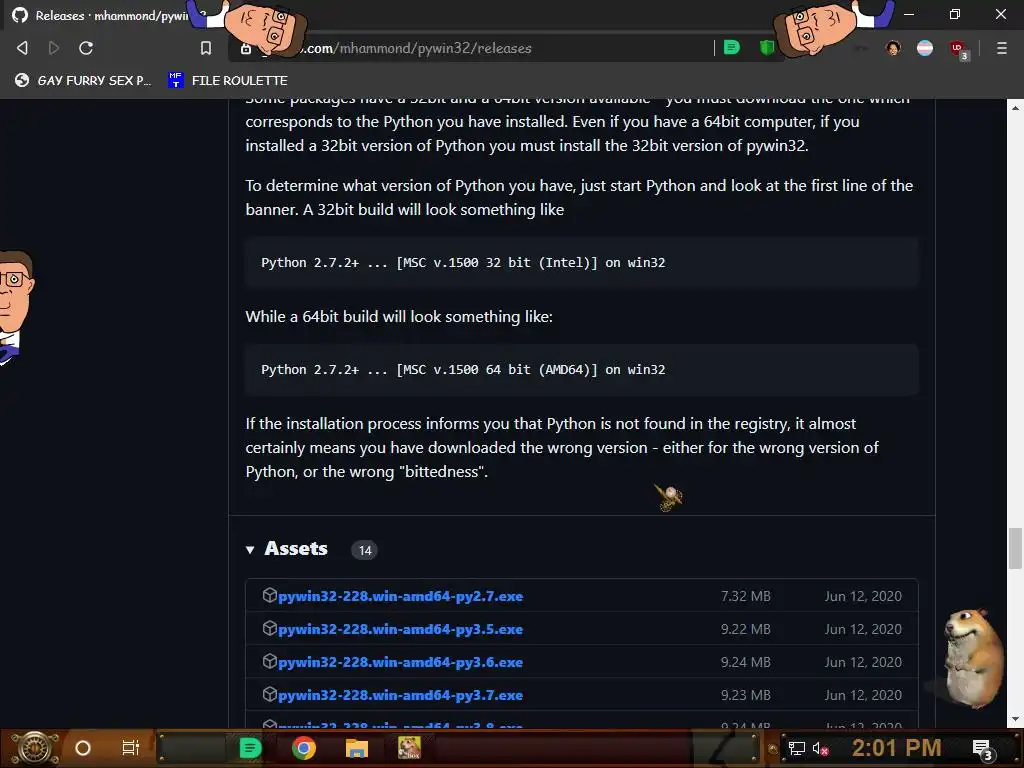Download pywin32-228.win-amd64-py2.7.exe
The width and height of the screenshot is (1024, 768).
click(400, 596)
